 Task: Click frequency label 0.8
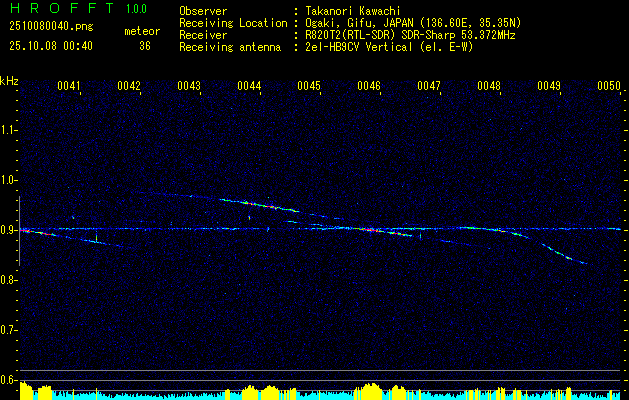pos(8,280)
